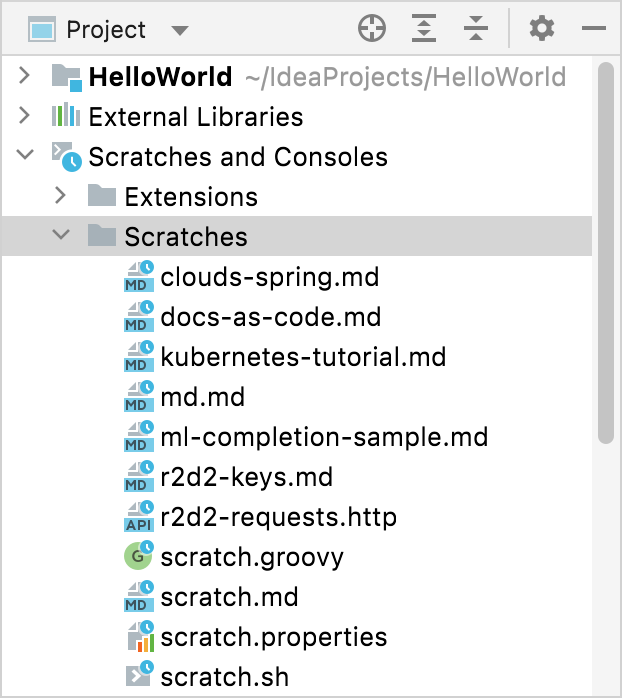Select the ml-completion-sample.md file name

324,437
